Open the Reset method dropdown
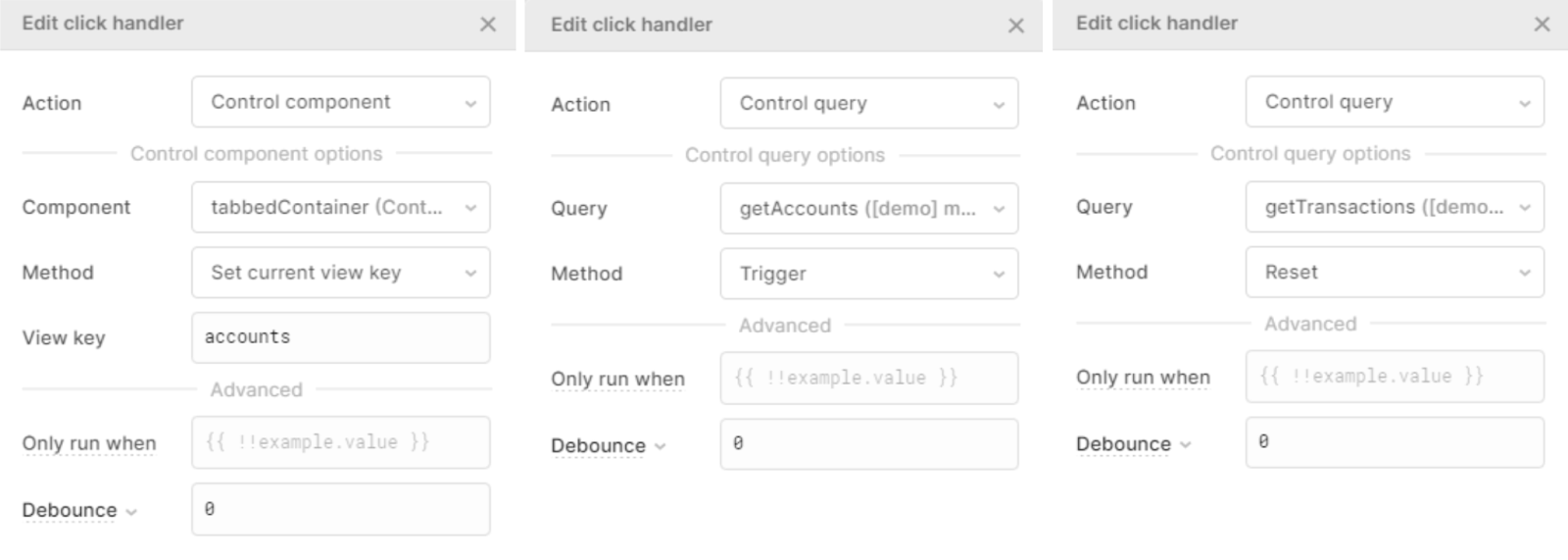The image size is (1568, 560). [1394, 273]
